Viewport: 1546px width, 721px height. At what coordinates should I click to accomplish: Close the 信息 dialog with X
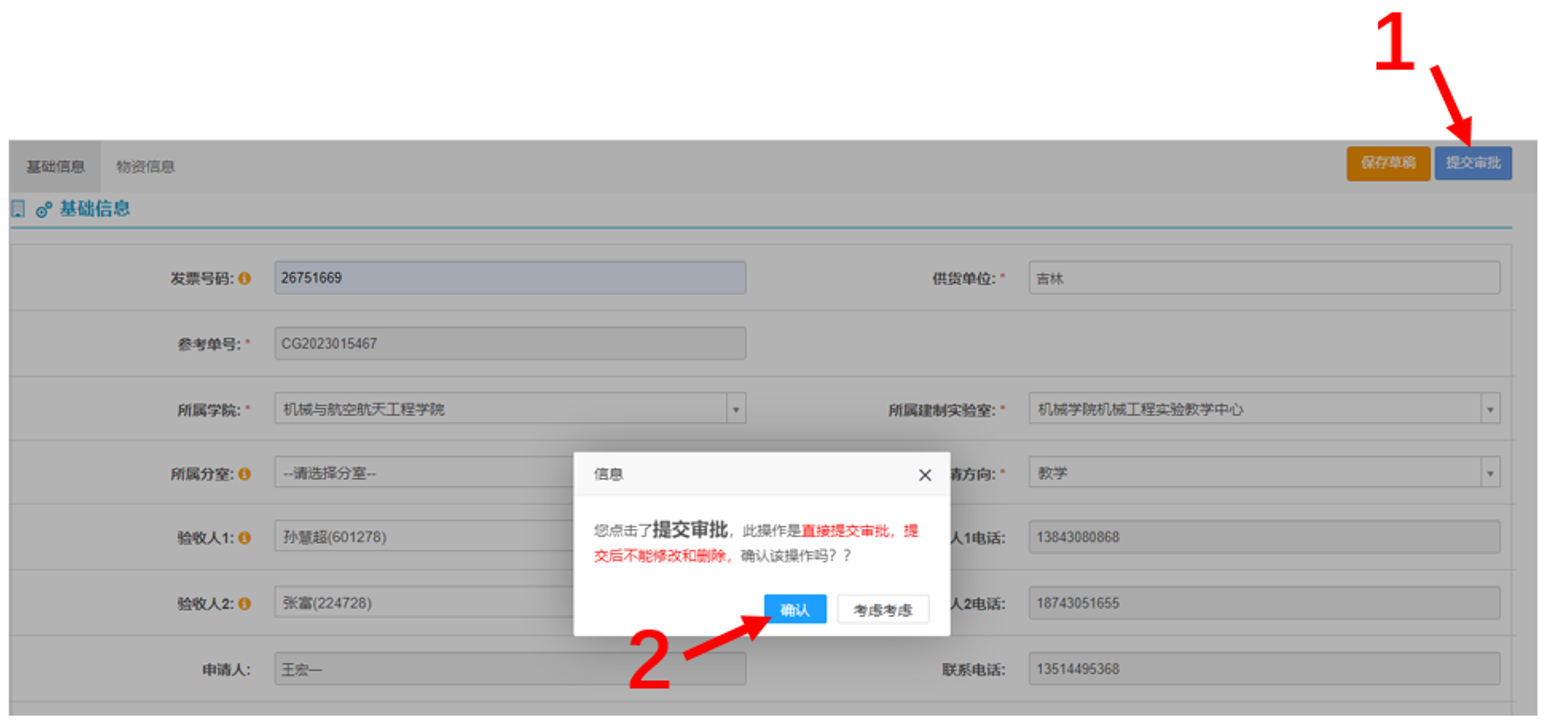click(x=924, y=475)
